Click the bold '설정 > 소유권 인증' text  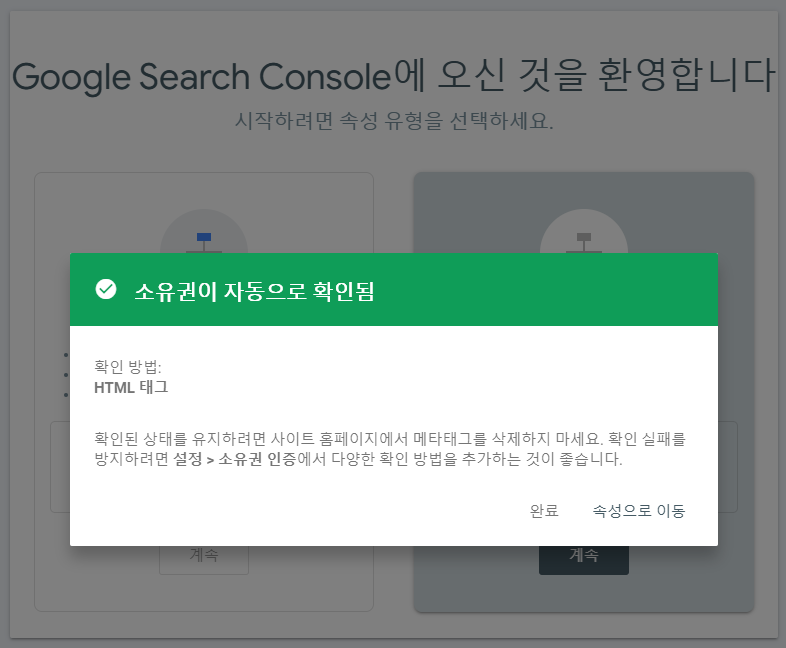235,459
